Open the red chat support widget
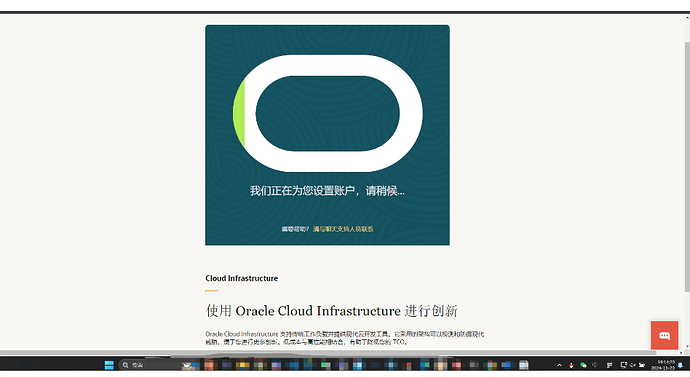Screen dimensions: 690x377 (664, 335)
